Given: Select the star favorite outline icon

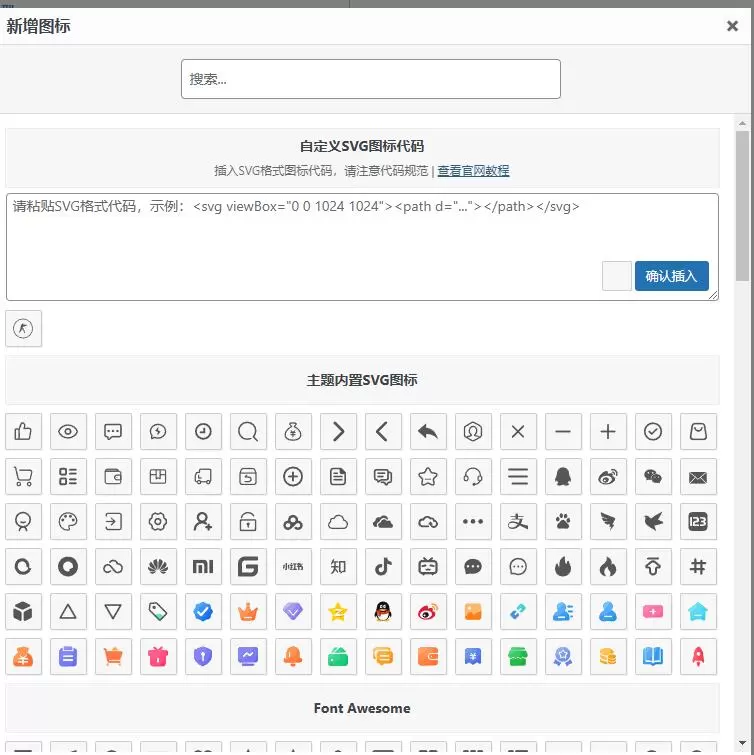Looking at the screenshot, I should (428, 477).
